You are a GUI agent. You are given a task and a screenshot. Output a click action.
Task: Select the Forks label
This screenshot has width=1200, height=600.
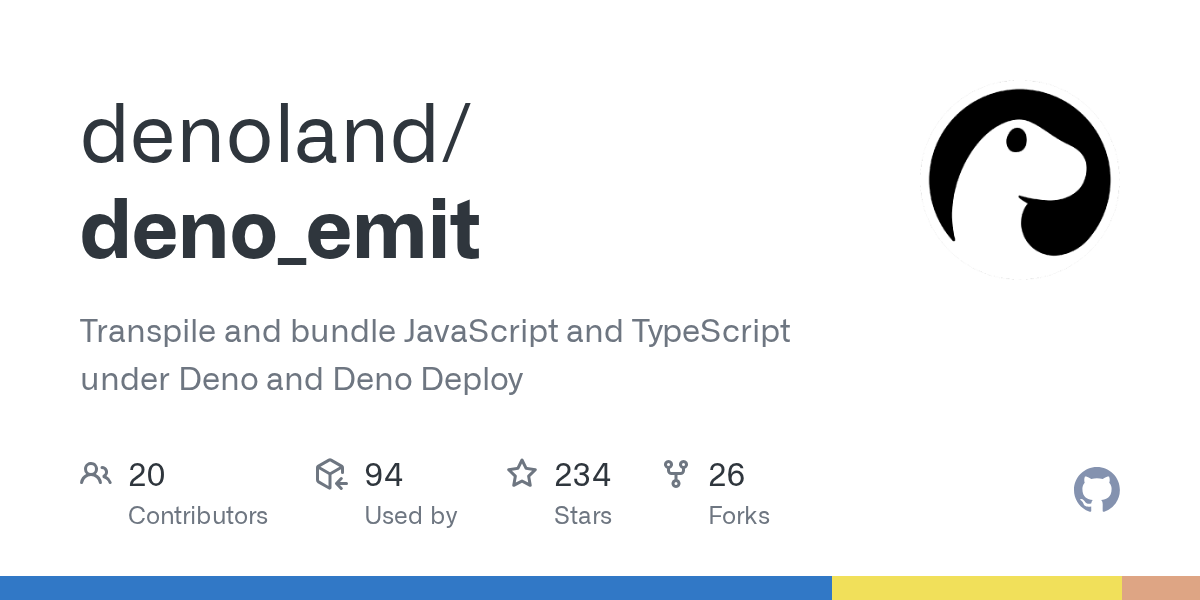[738, 516]
